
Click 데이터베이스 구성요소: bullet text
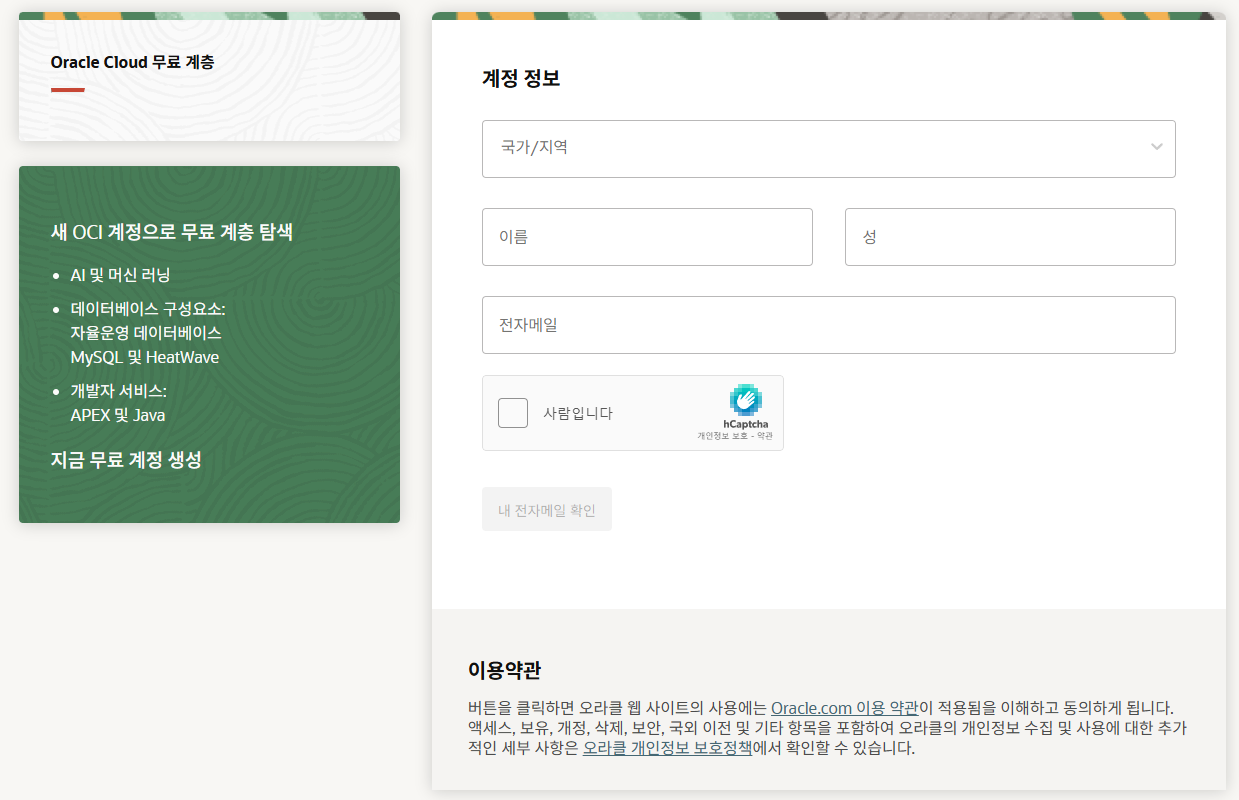[x=148, y=309]
